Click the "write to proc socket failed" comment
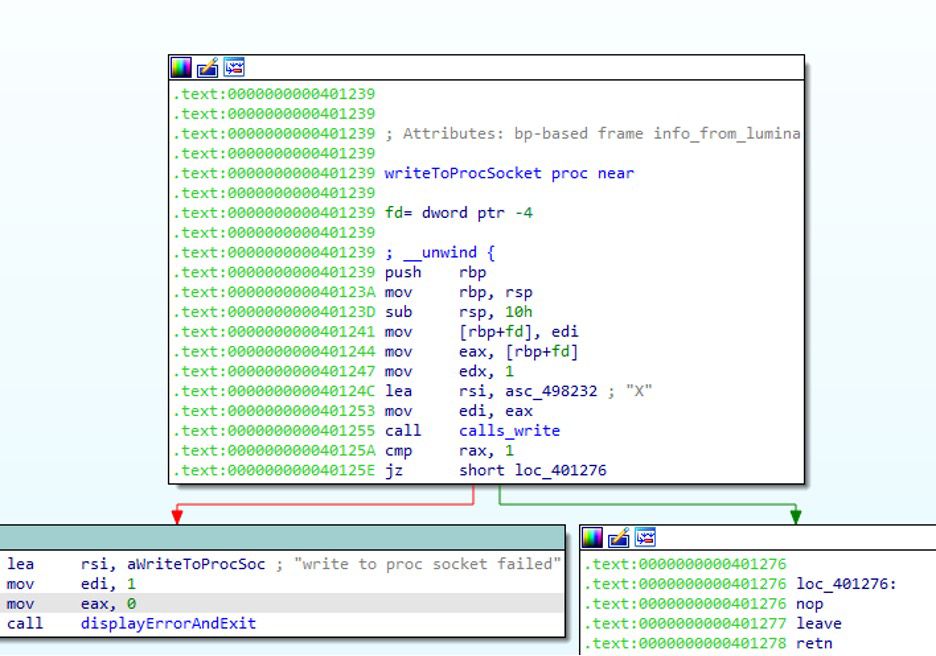This screenshot has height=656, width=936. point(427,564)
